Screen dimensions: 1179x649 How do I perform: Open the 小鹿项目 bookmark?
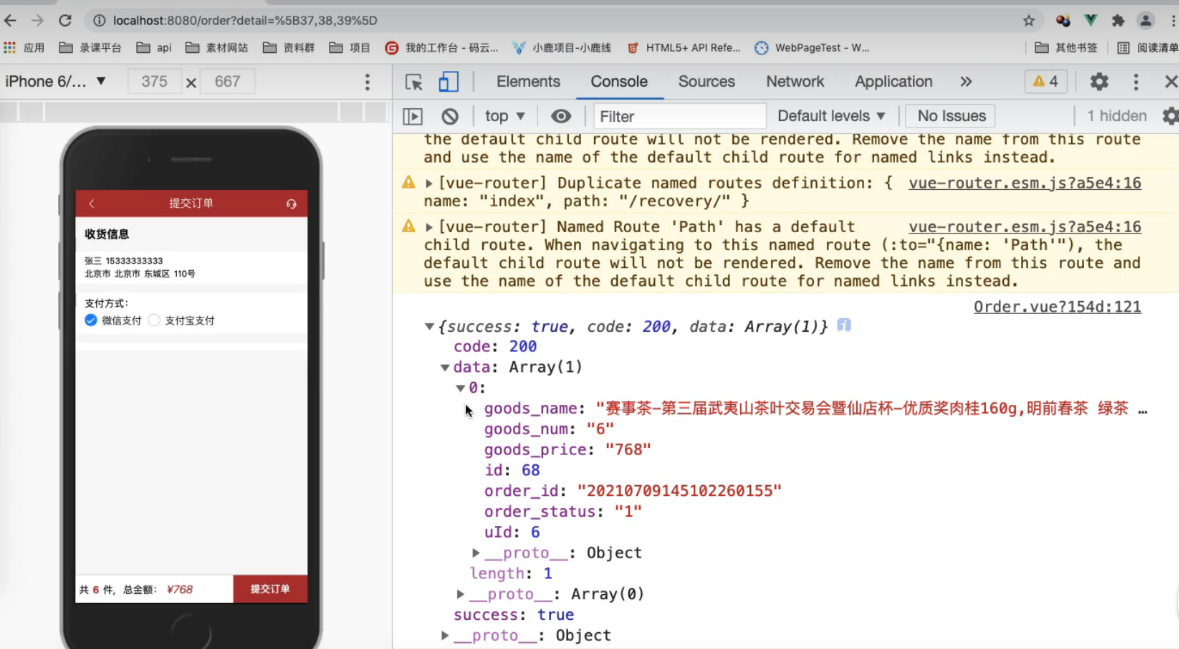pyautogui.click(x=562, y=47)
